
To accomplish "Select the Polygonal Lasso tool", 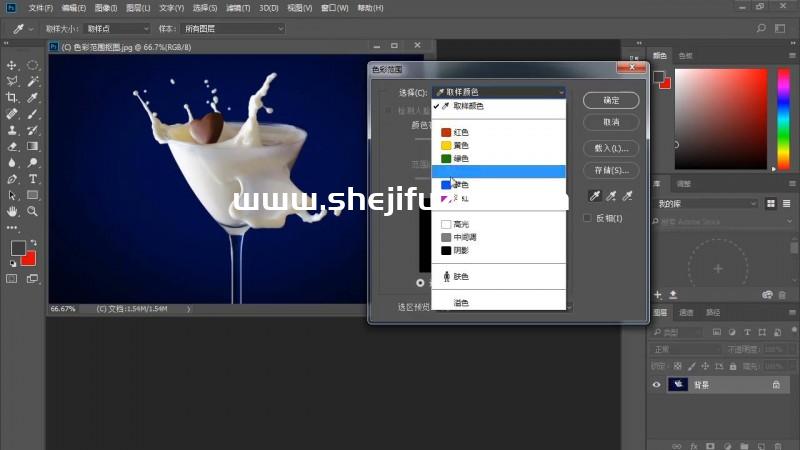I will pyautogui.click(x=11, y=81).
